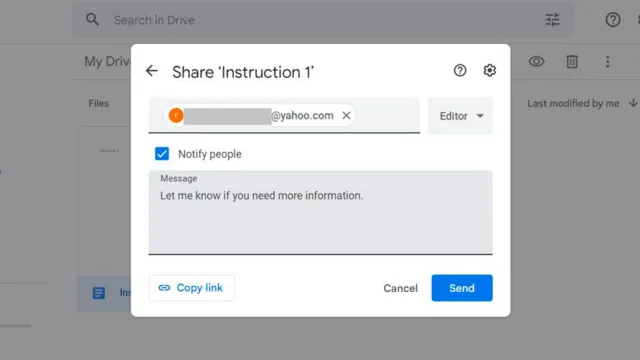Viewport: 640px width, 360px height.
Task: Click the blue Send button
Action: (x=462, y=288)
